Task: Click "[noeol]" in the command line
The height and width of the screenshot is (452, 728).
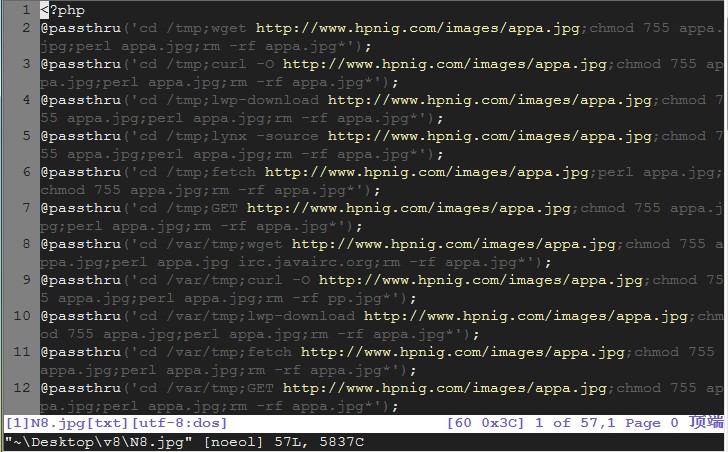Action: (x=233, y=442)
